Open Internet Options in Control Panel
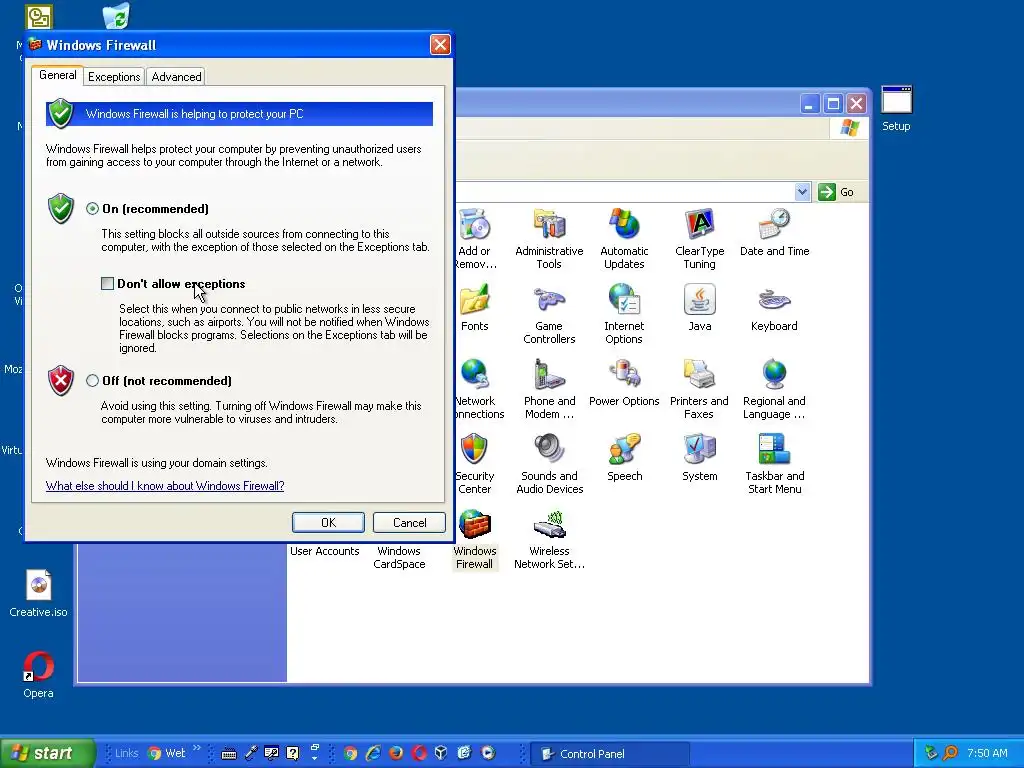 624,314
